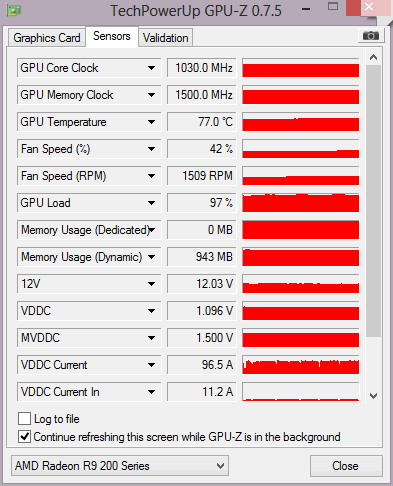The height and width of the screenshot is (486, 393).
Task: Click the scroll down arrow in sensor list
Action: (373, 396)
